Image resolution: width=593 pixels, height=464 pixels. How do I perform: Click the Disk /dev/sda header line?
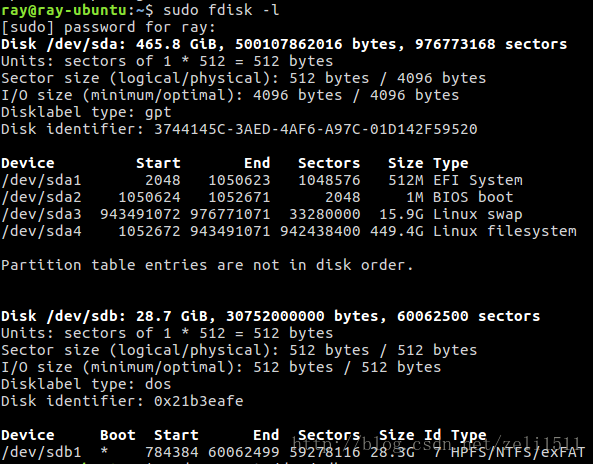284,44
